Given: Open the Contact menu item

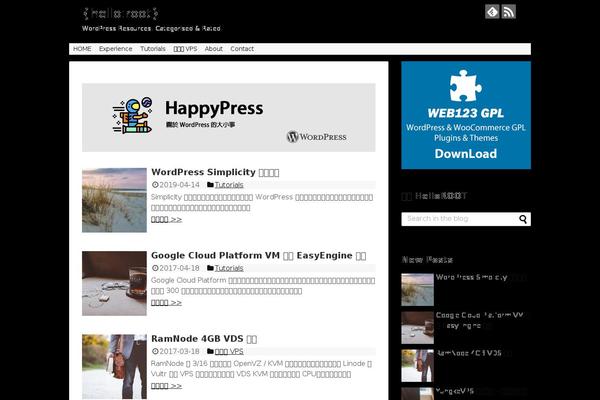Looking at the screenshot, I should 242,49.
